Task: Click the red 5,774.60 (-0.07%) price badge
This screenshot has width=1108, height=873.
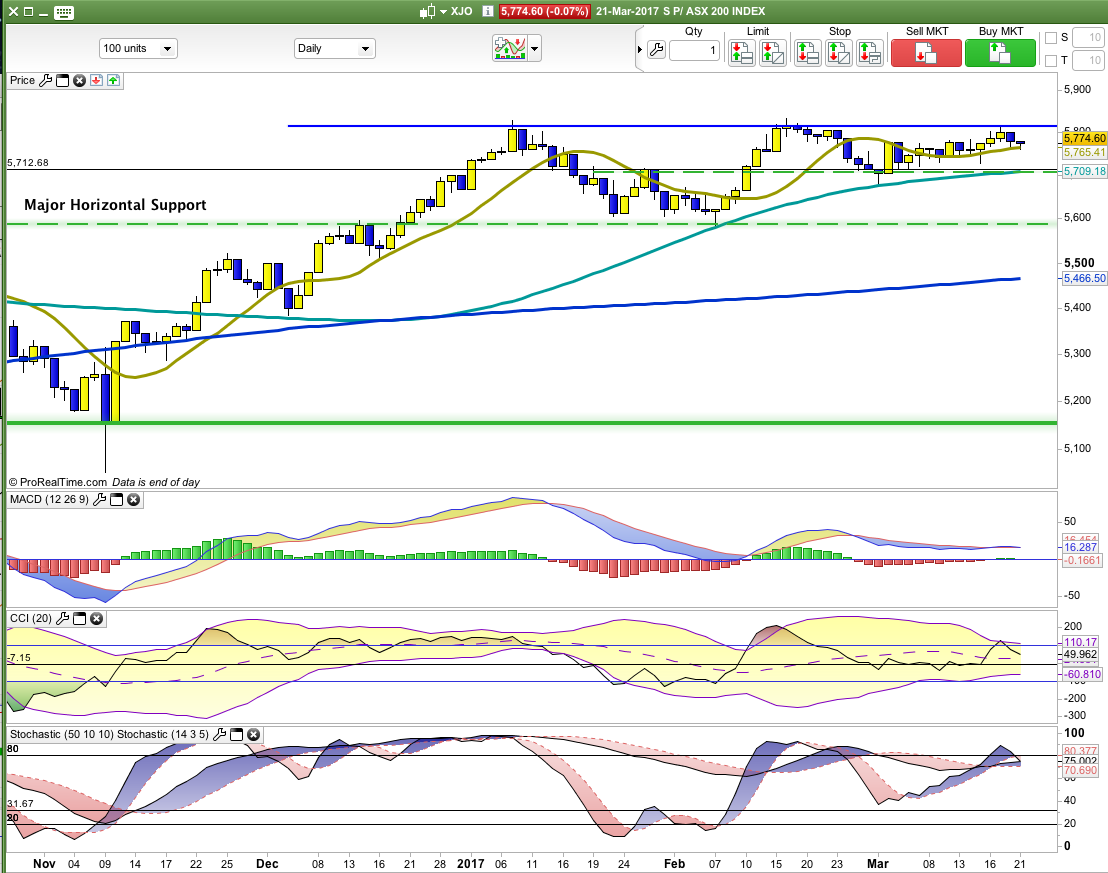Action: [544, 11]
